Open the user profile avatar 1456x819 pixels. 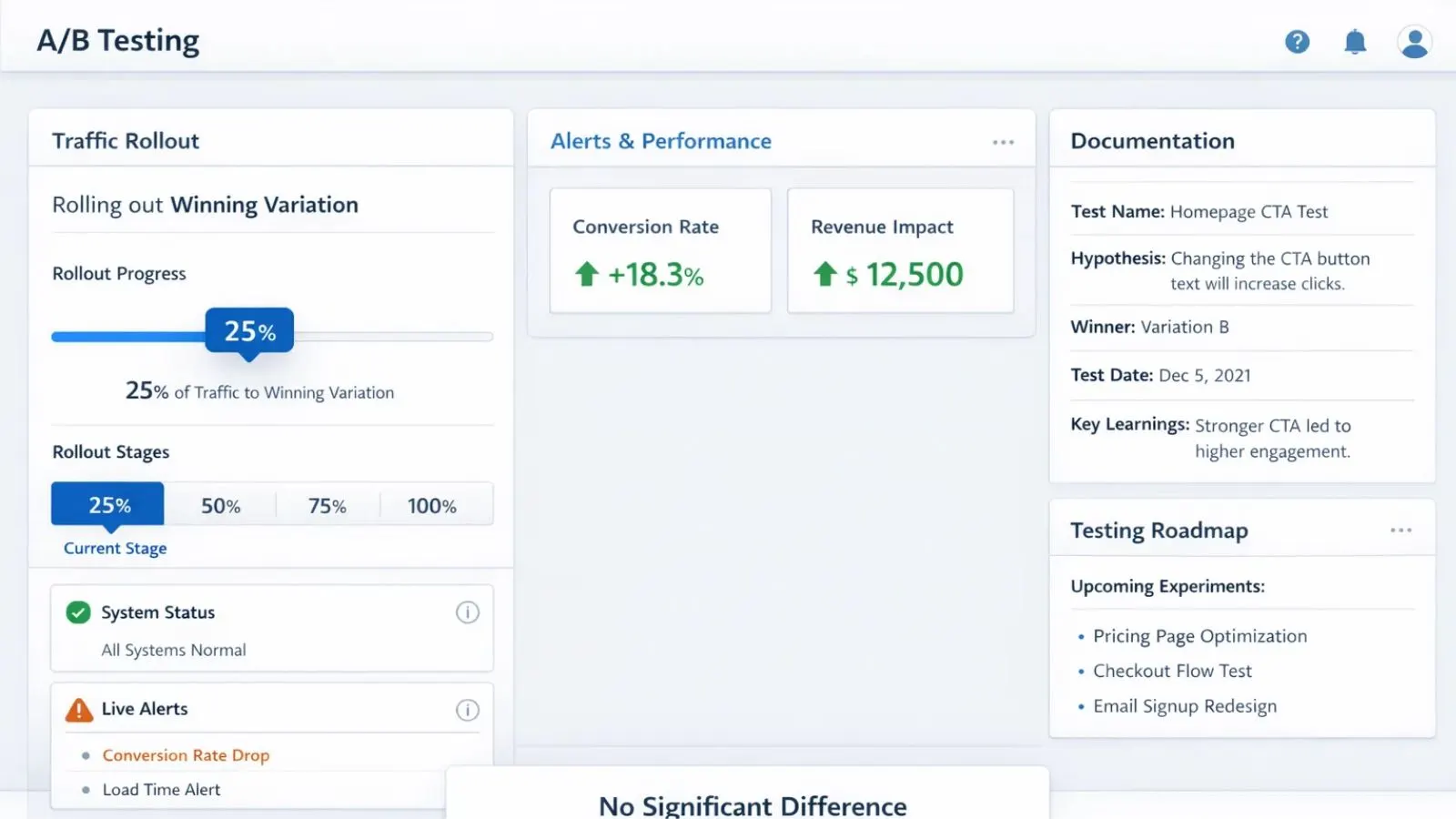pyautogui.click(x=1414, y=42)
